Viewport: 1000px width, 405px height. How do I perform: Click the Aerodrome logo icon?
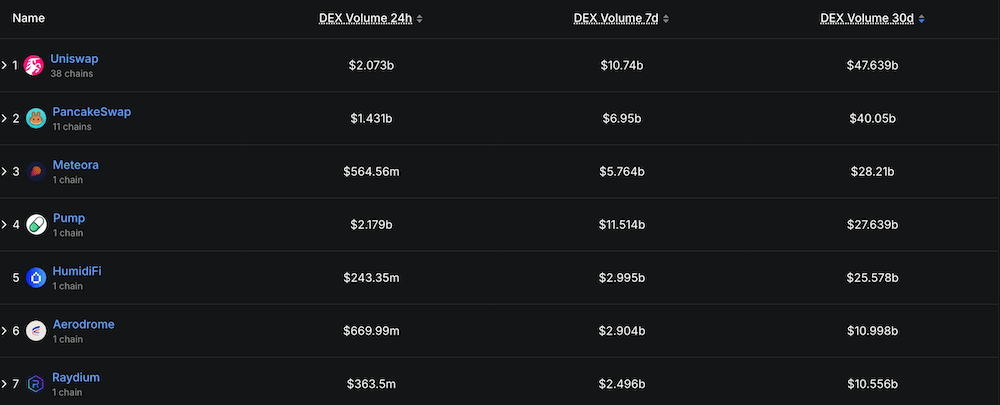[x=36, y=331]
